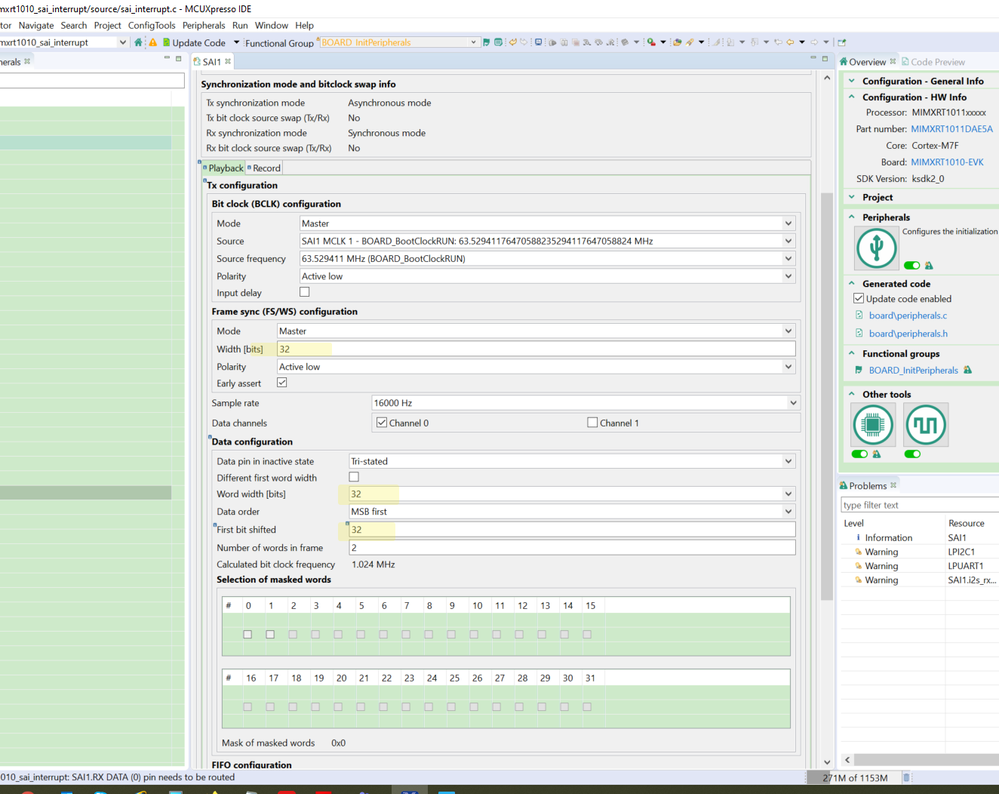
Task: Open the MIMXRT1010-EVK board link
Action: point(946,162)
